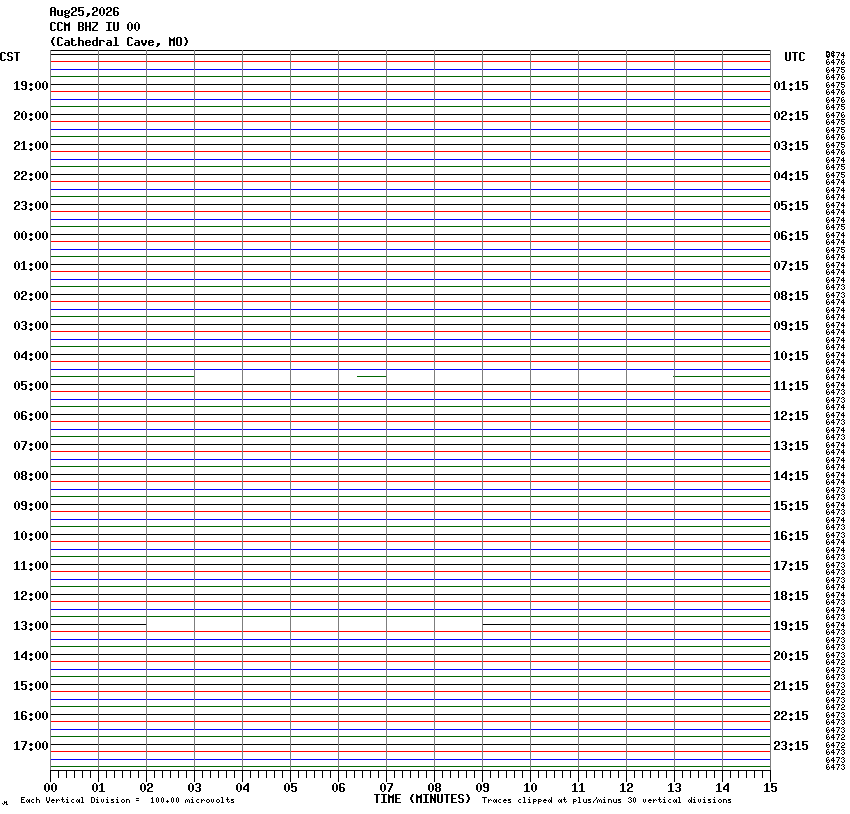Image resolution: width=850 pixels, height=814 pixels.
Task: Click the vertical division microvolts note
Action: coord(127,800)
